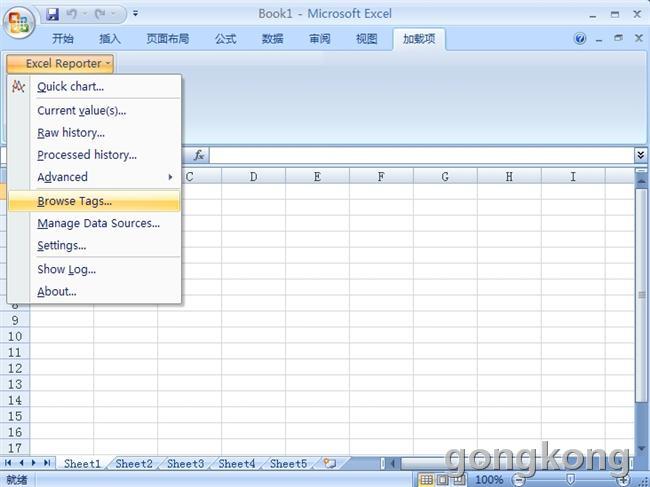Image resolution: width=650 pixels, height=487 pixels.
Task: Open Excel Help question mark icon
Action: pos(580,39)
